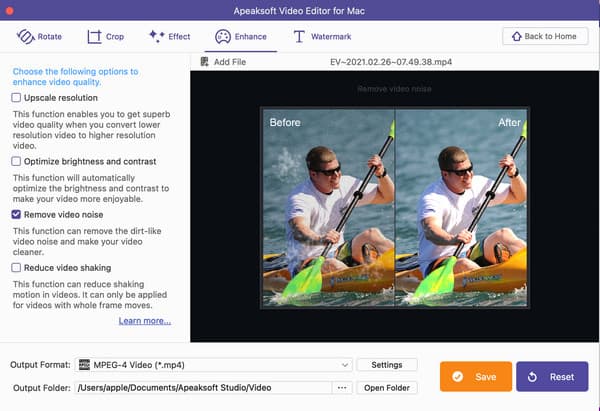Image resolution: width=600 pixels, height=411 pixels.
Task: Enable Optimize brightness and contrast
Action: 16,161
